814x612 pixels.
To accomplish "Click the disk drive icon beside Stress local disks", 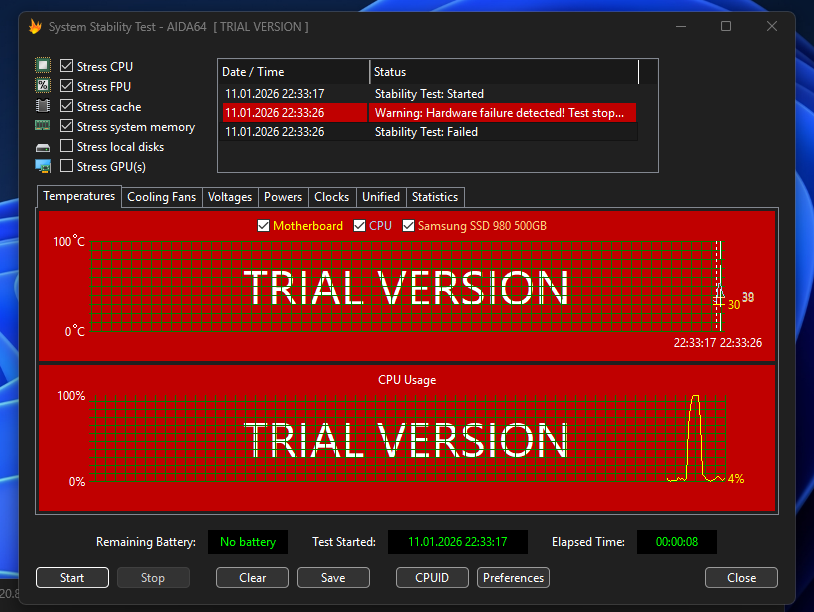I will [43, 147].
